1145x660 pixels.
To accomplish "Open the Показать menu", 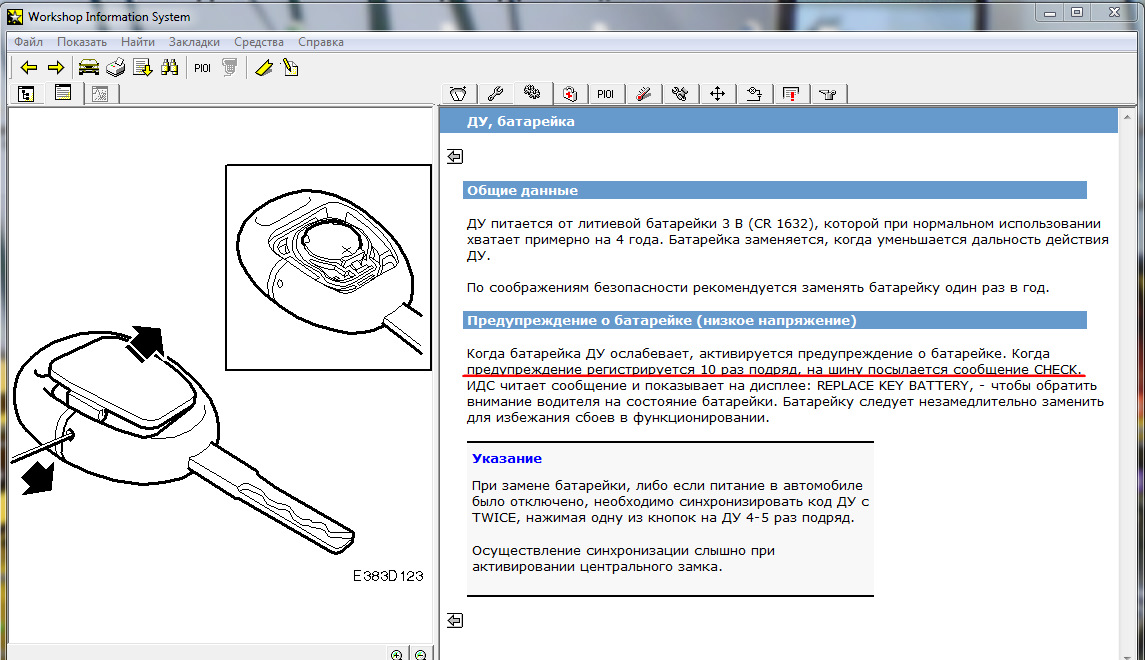I will tap(82, 42).
